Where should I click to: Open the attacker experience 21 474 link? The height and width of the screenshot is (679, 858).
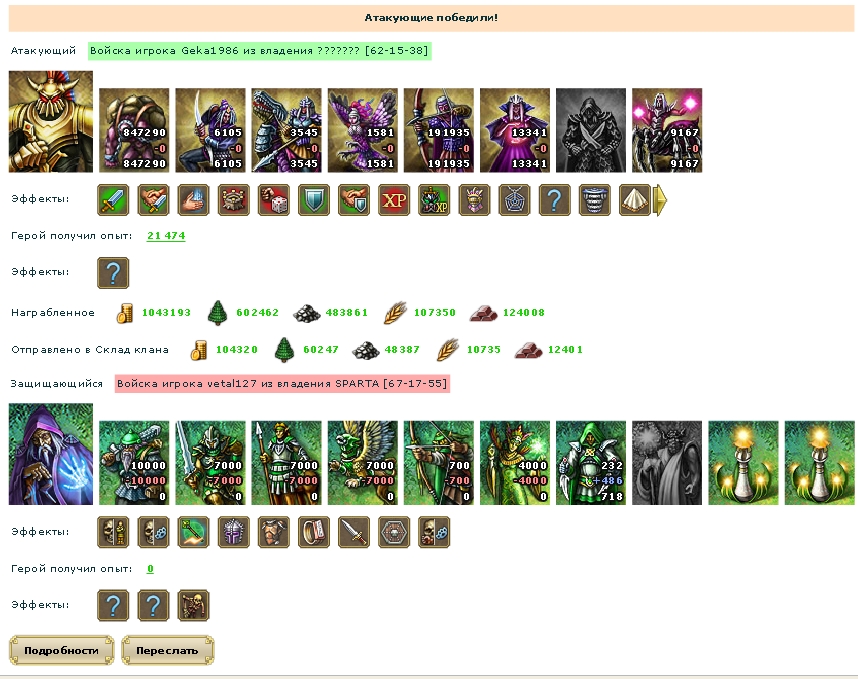[166, 236]
